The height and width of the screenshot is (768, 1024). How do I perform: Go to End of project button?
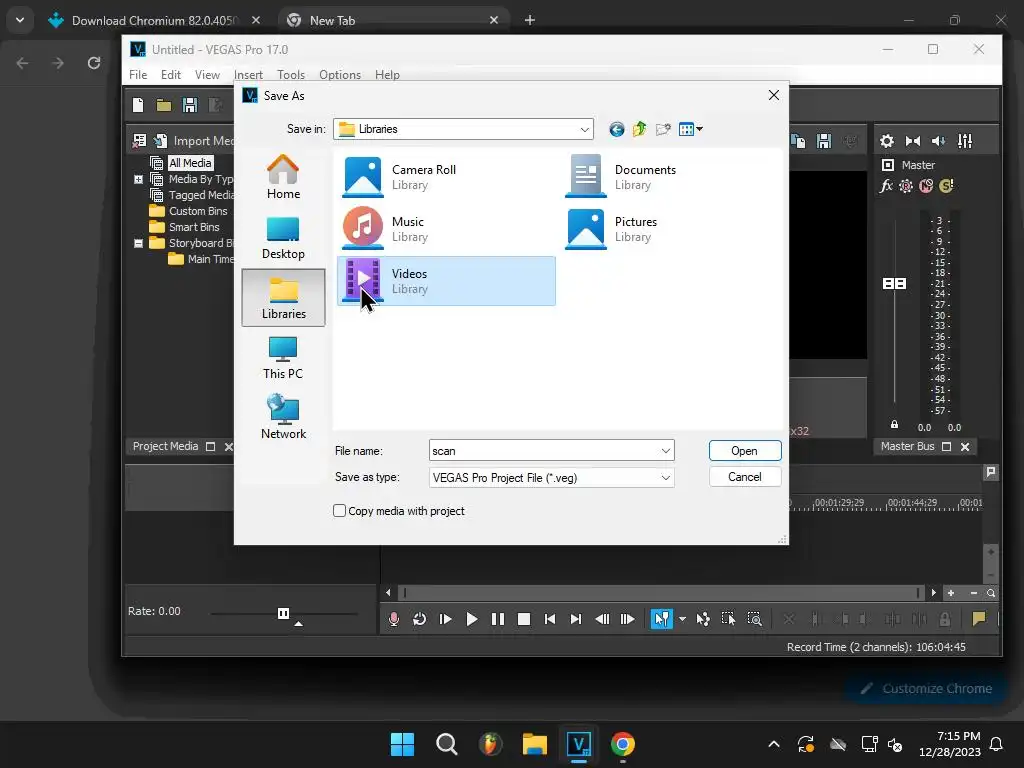(575, 619)
